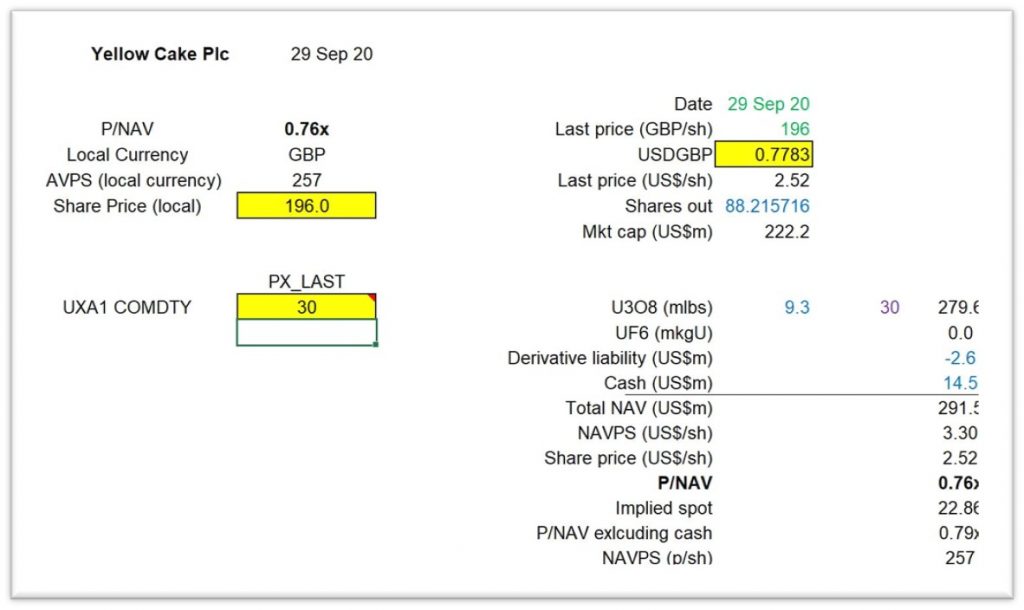The image size is (1024, 610).
Task: Select the green Last price 196 cell
Action: 795,129
